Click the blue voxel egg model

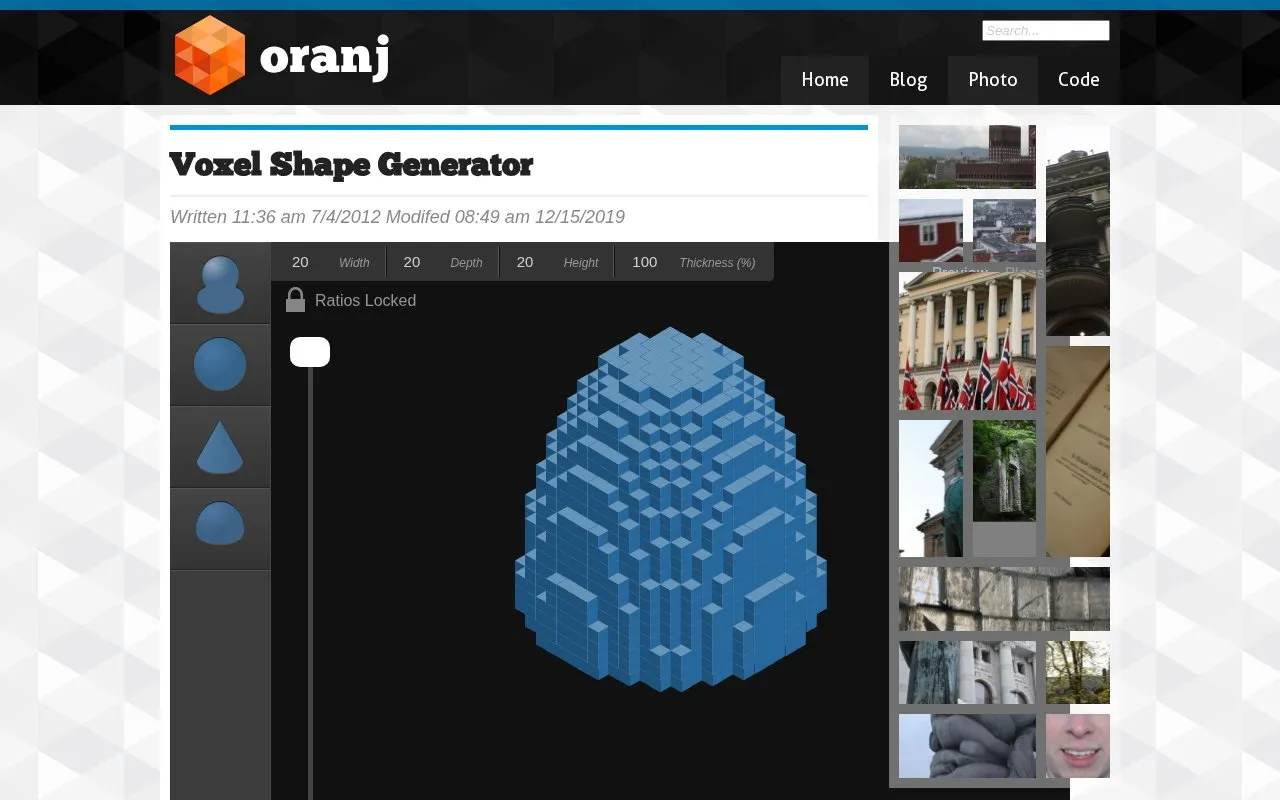click(671, 509)
